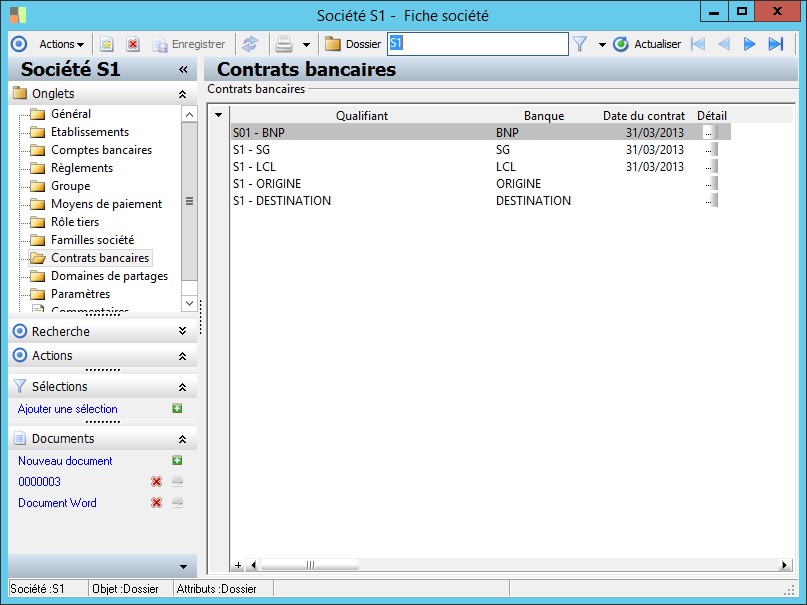The height and width of the screenshot is (605, 807).
Task: Click the filter funnel icon in toolbar
Action: [580, 44]
